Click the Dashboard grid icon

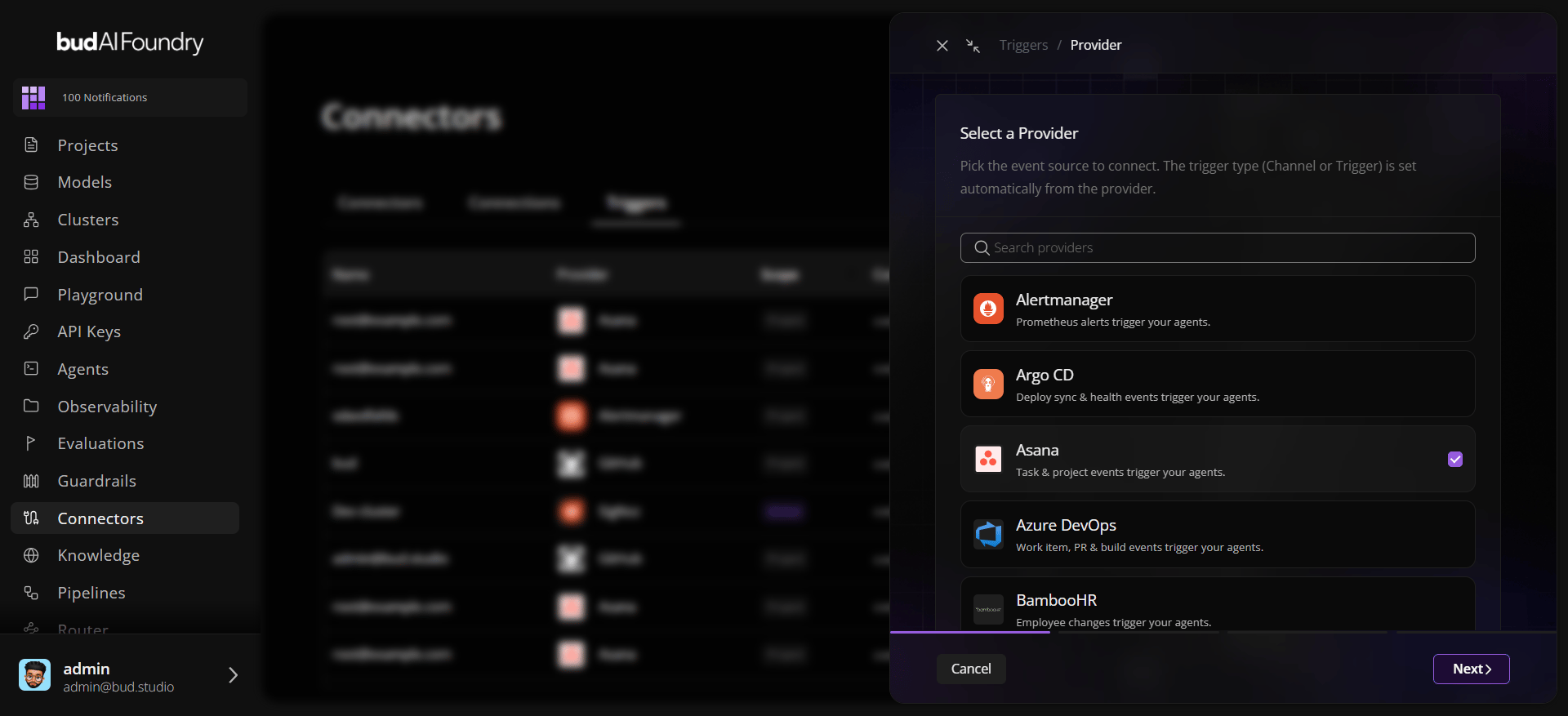pyautogui.click(x=31, y=257)
